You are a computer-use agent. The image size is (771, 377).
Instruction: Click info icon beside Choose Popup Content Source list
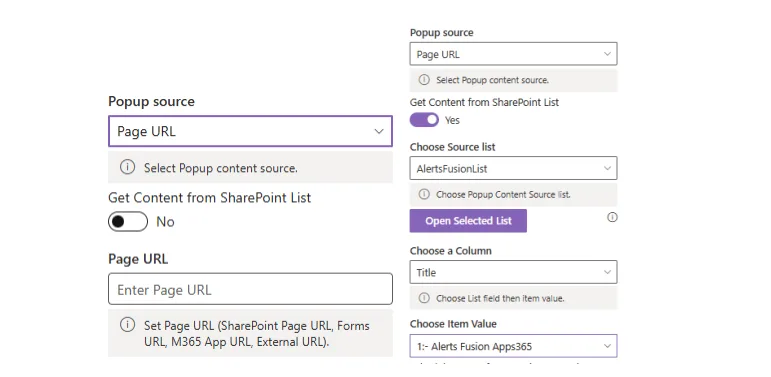click(424, 194)
